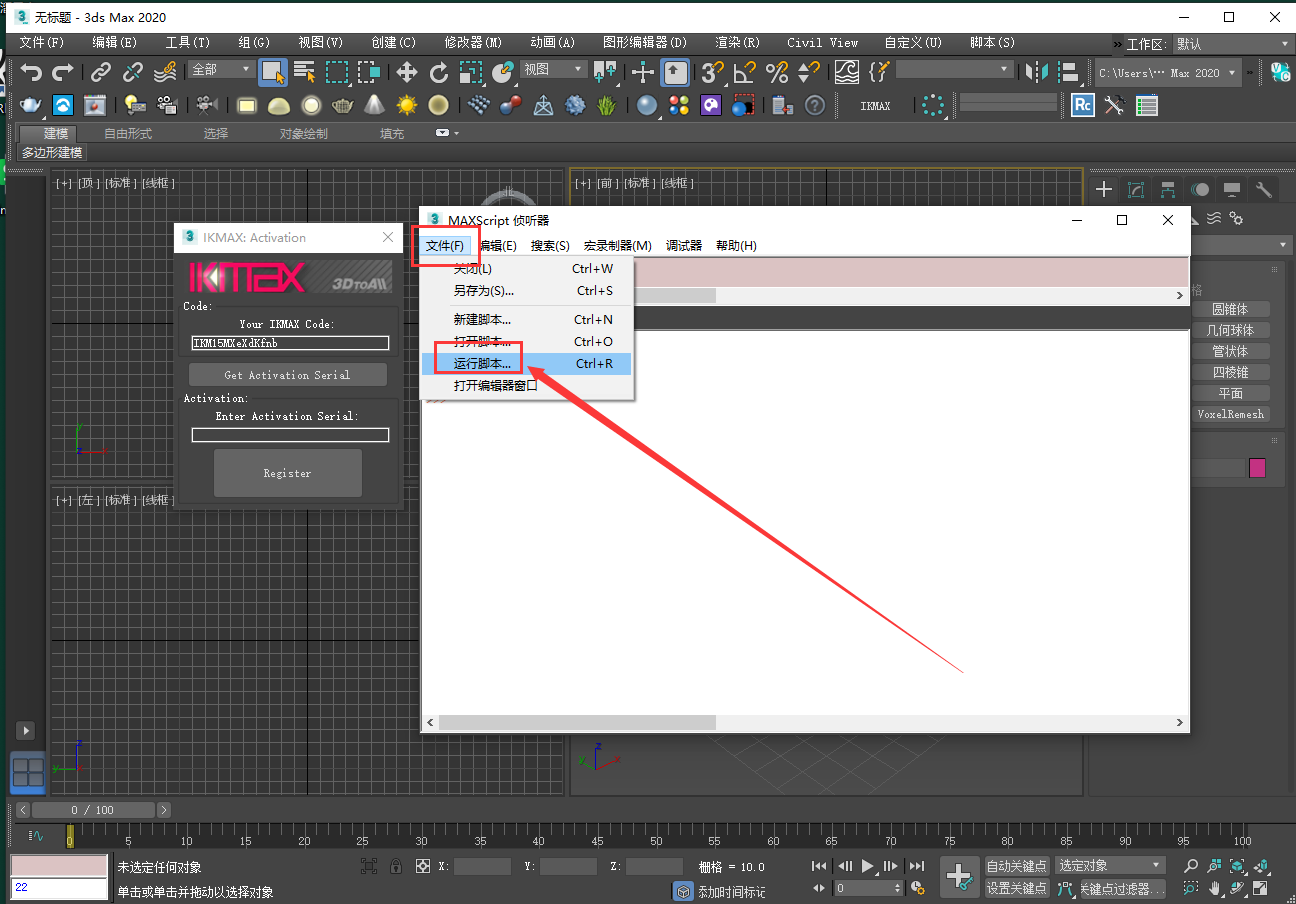Click the selection lock padlock icon
Screen dimensions: 1296x904
396,866
